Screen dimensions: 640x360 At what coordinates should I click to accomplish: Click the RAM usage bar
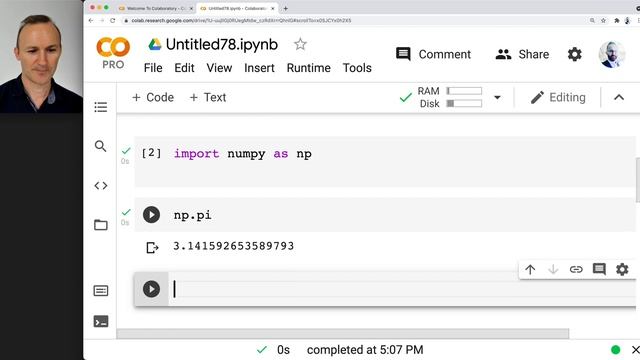click(x=464, y=91)
